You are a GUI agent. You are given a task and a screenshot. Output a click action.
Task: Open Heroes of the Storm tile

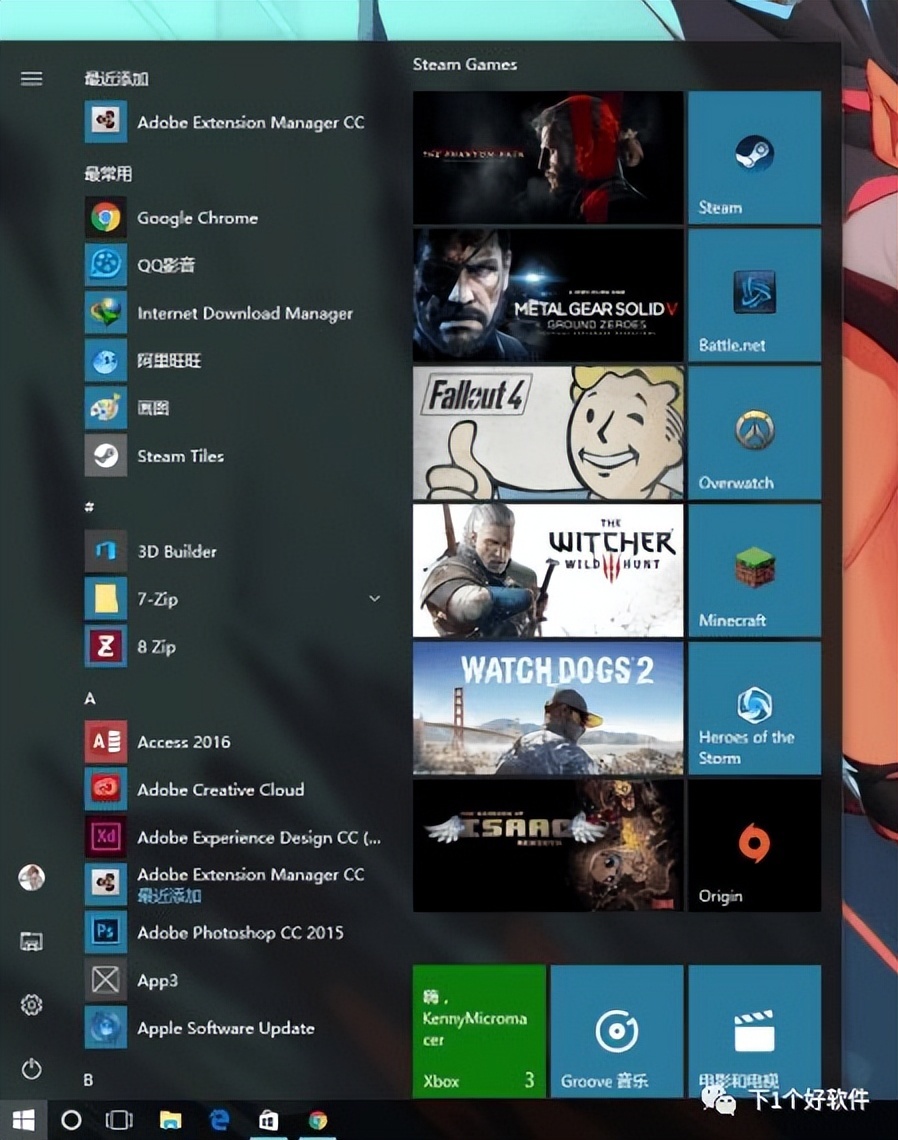coord(754,708)
